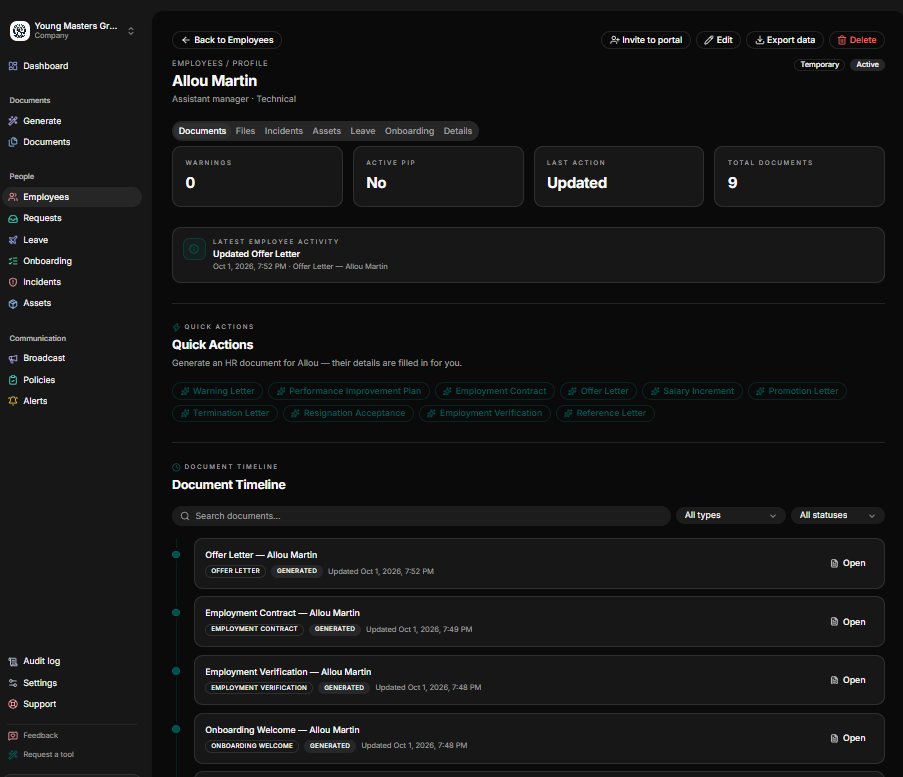The width and height of the screenshot is (903, 777).
Task: Open the All types dropdown
Action: click(x=730, y=516)
